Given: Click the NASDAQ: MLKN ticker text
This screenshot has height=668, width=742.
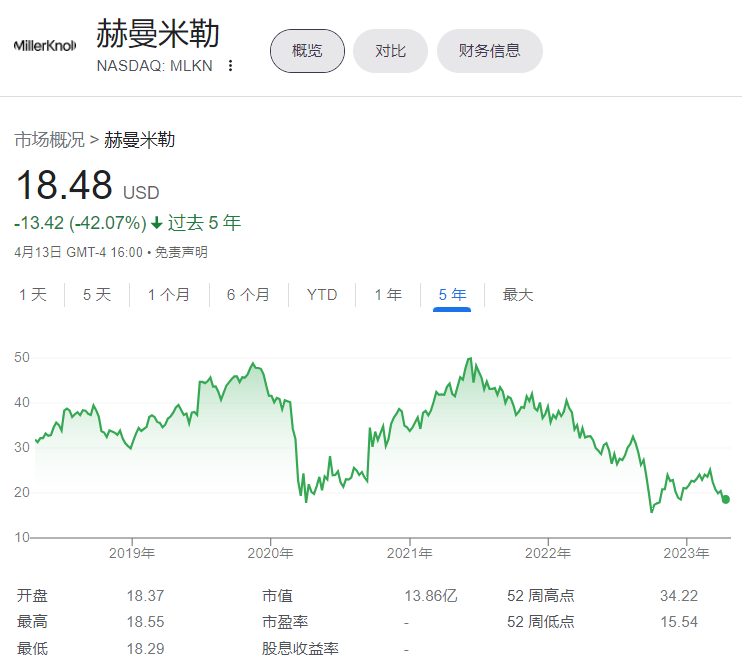Looking at the screenshot, I should pyautogui.click(x=155, y=66).
